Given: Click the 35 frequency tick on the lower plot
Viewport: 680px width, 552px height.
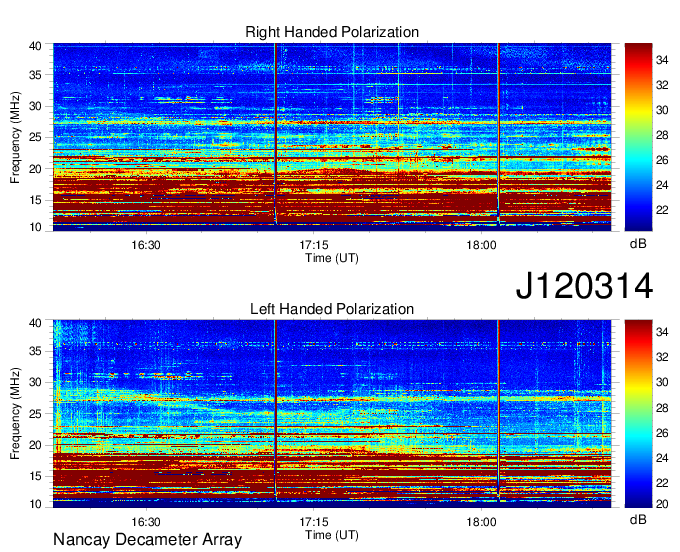Looking at the screenshot, I should click(x=35, y=351).
